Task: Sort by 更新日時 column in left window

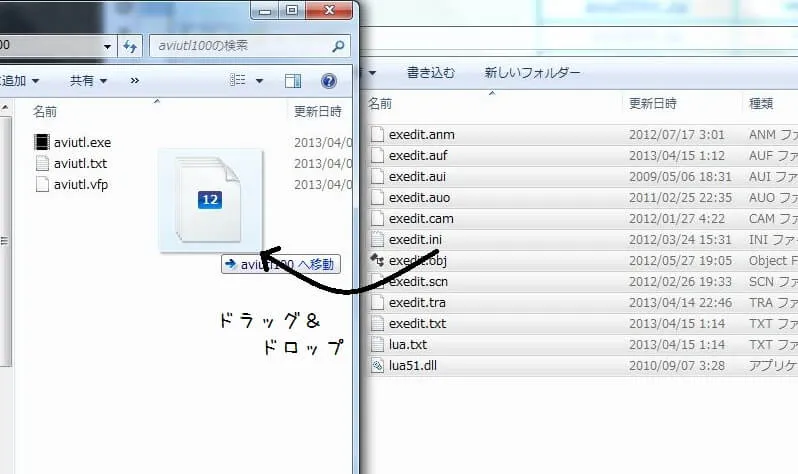Action: click(x=318, y=111)
